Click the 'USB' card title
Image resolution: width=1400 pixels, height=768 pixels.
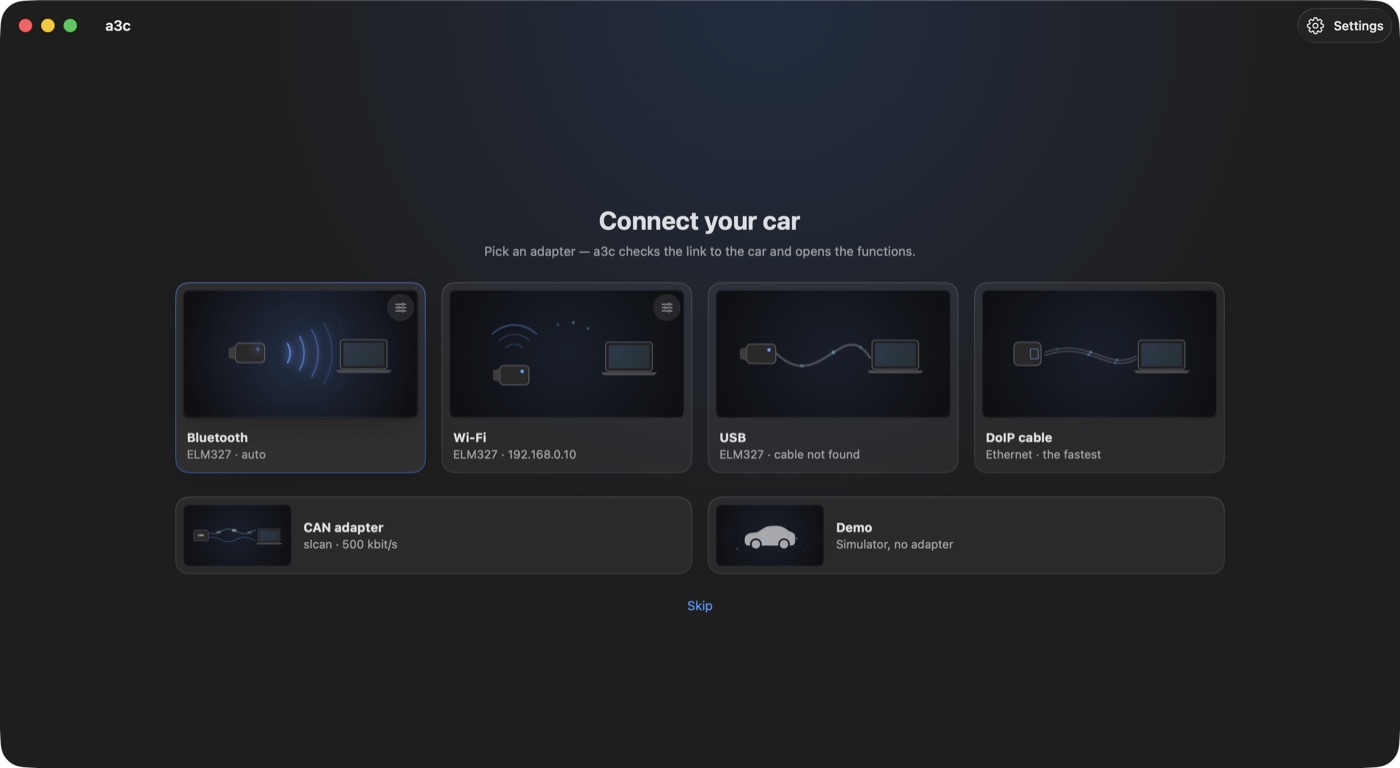[x=732, y=438]
